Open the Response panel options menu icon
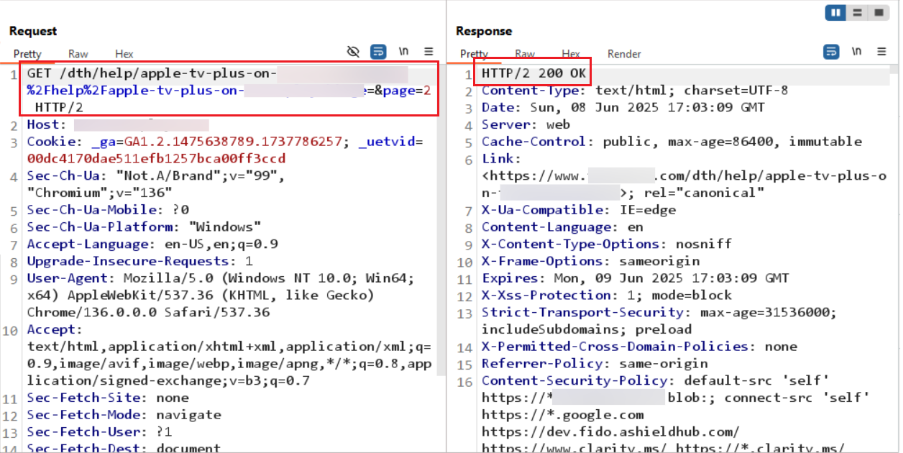Image resolution: width=903 pixels, height=453 pixels. 881,51
